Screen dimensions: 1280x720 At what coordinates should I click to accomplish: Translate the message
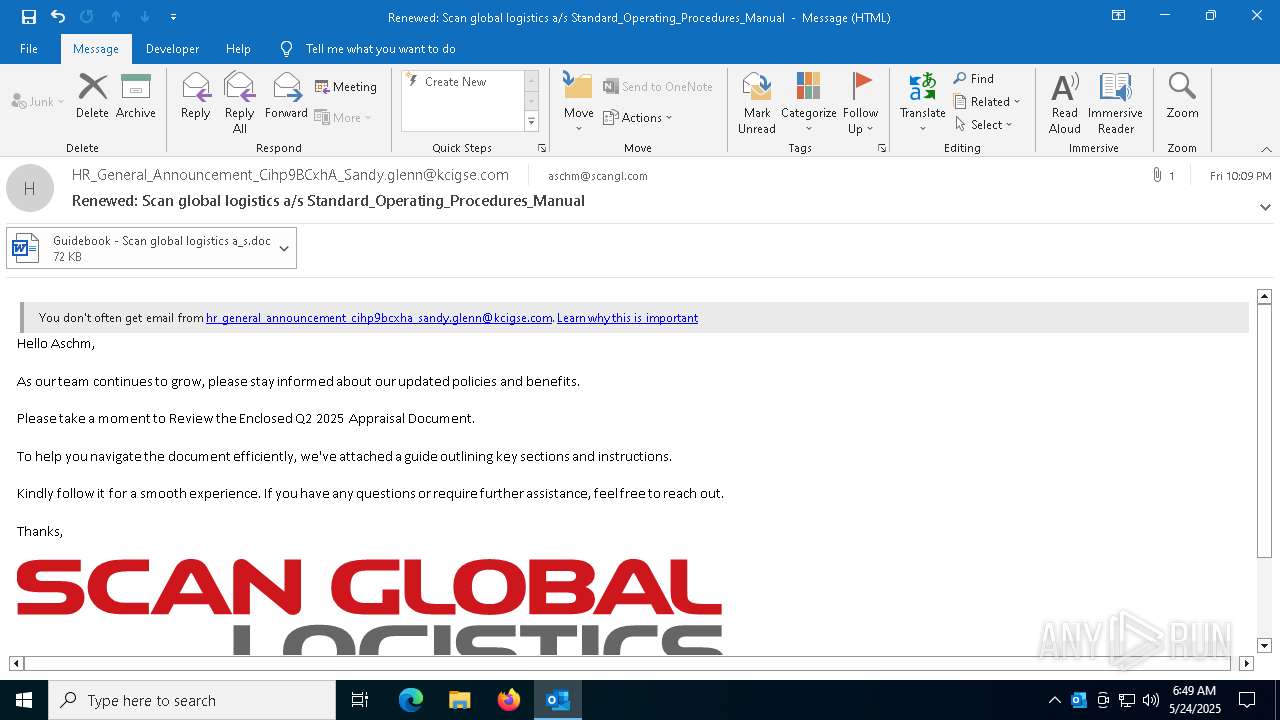coord(922,102)
